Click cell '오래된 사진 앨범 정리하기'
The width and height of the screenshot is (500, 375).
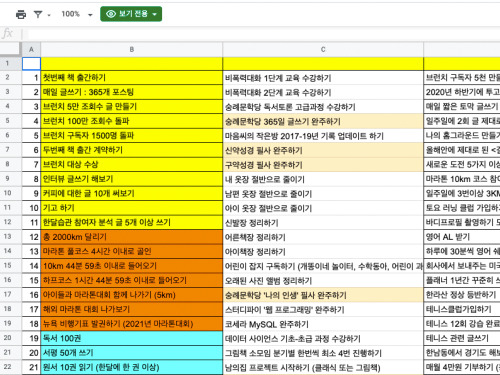[x=323, y=280]
